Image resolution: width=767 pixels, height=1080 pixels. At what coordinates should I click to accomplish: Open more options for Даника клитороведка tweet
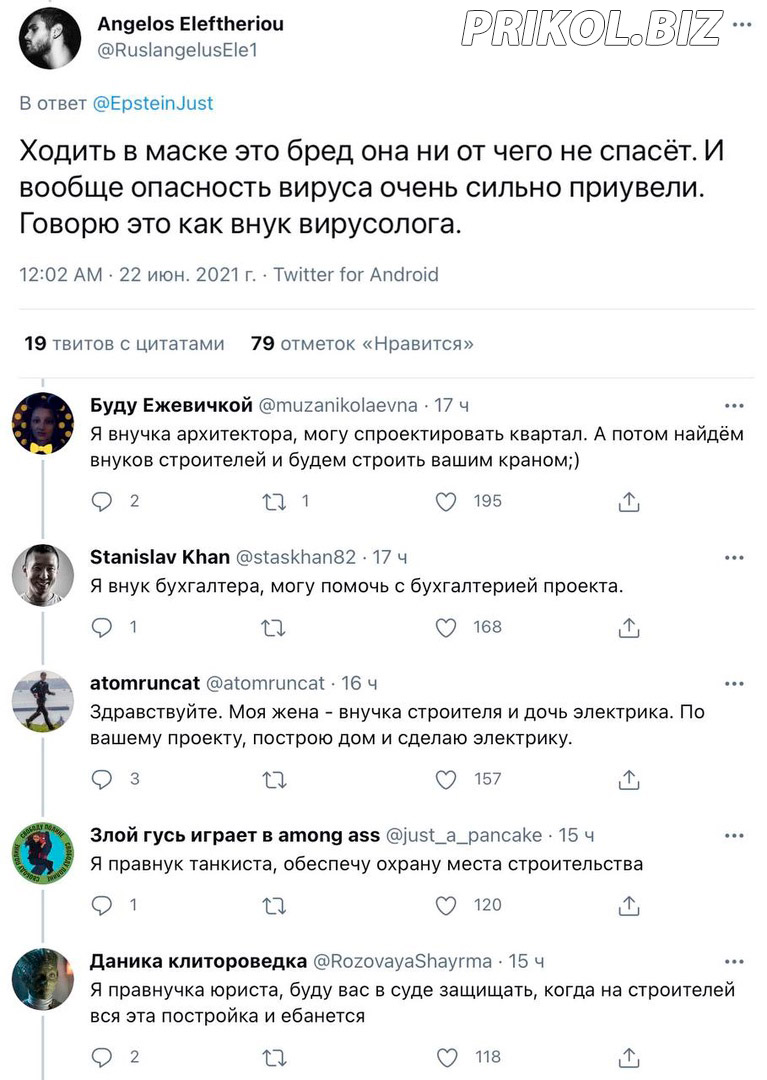(734, 962)
